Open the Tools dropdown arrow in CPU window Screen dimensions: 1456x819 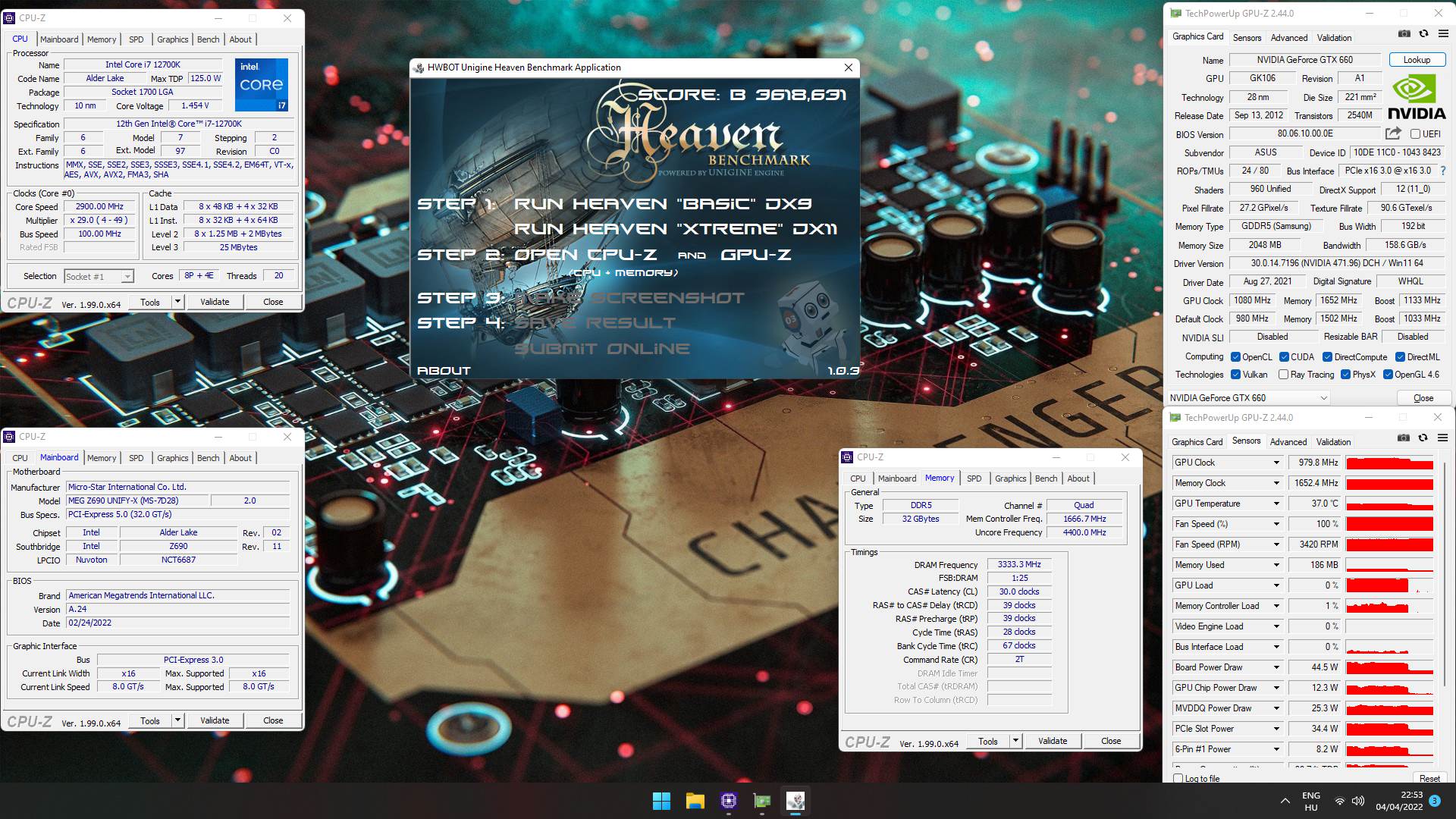pos(177,302)
